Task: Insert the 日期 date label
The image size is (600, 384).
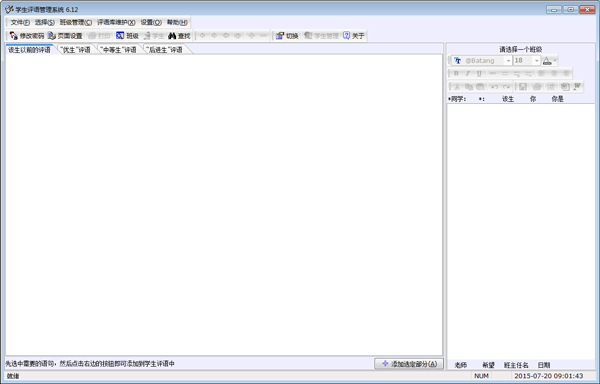Action: coord(544,365)
